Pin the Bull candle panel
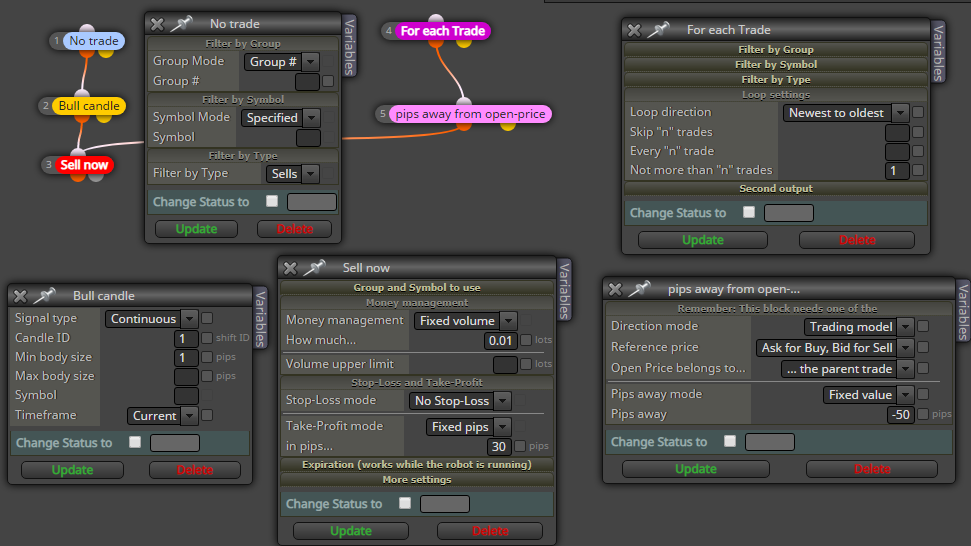971x546 pixels. tap(45, 296)
